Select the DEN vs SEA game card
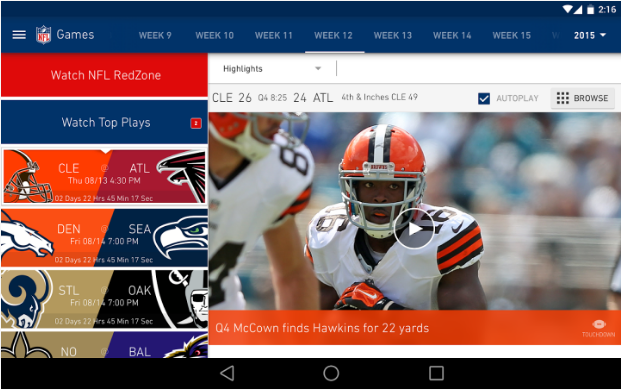621x390 pixels. pos(105,238)
